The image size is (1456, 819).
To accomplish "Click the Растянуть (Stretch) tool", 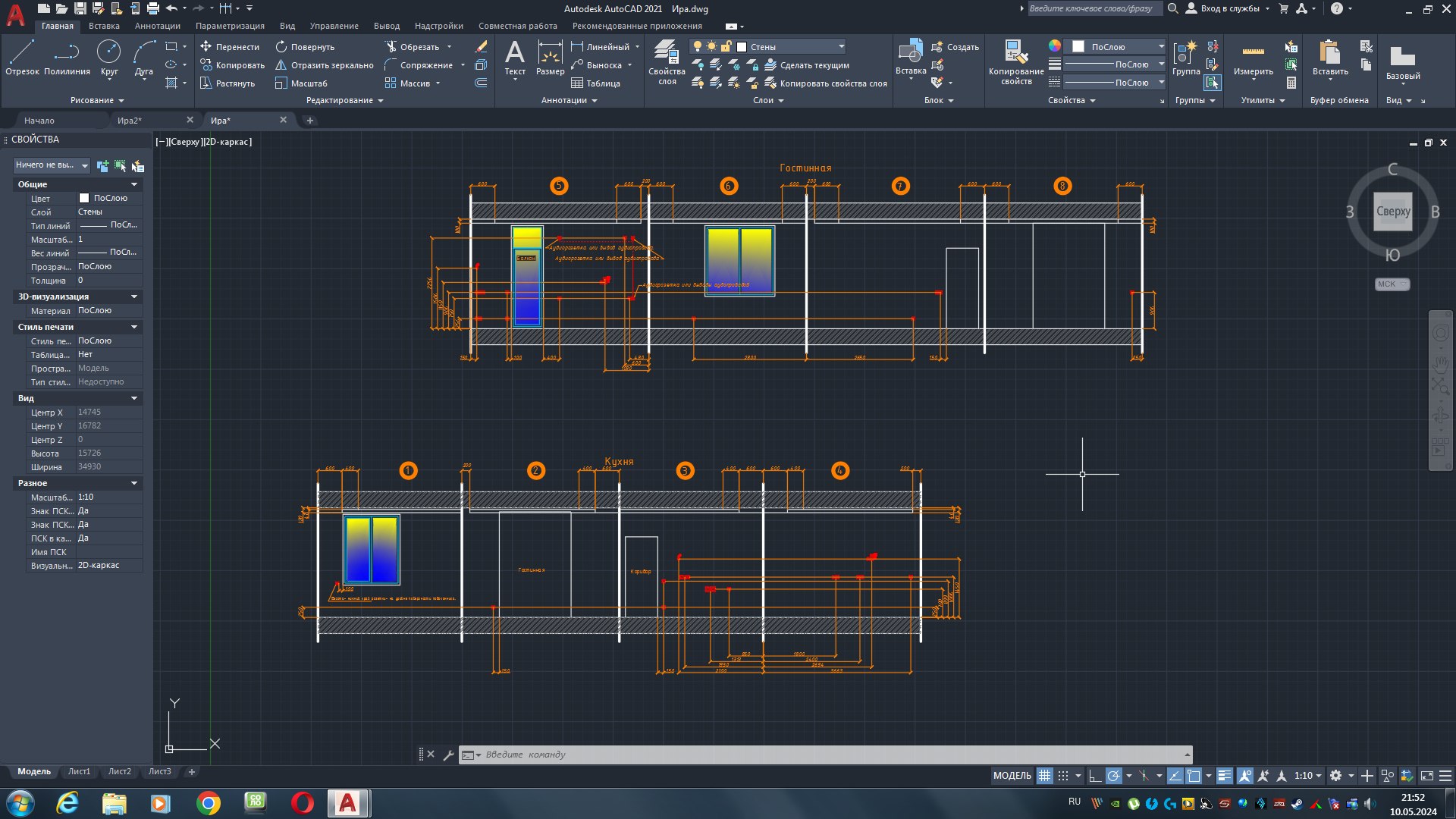I will tap(227, 83).
